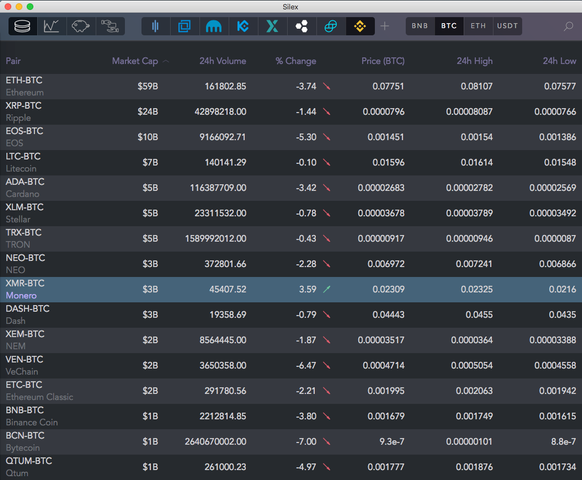Select the KuCoin exchange icon

(x=243, y=26)
